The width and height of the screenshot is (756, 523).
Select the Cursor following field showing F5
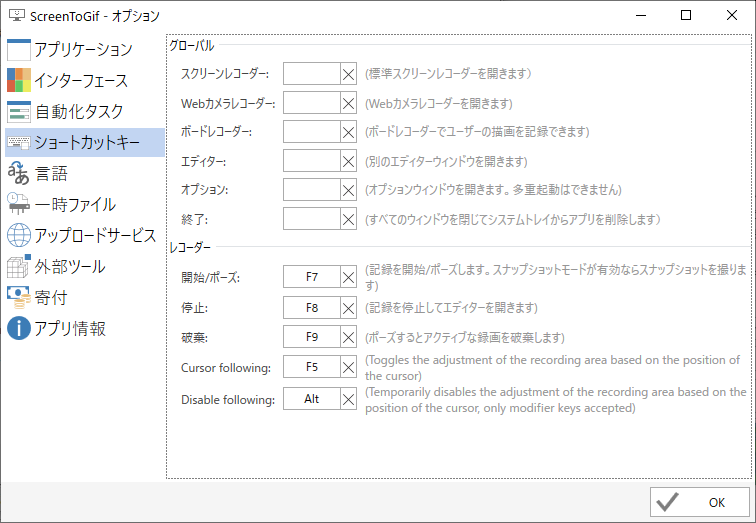[312, 367]
